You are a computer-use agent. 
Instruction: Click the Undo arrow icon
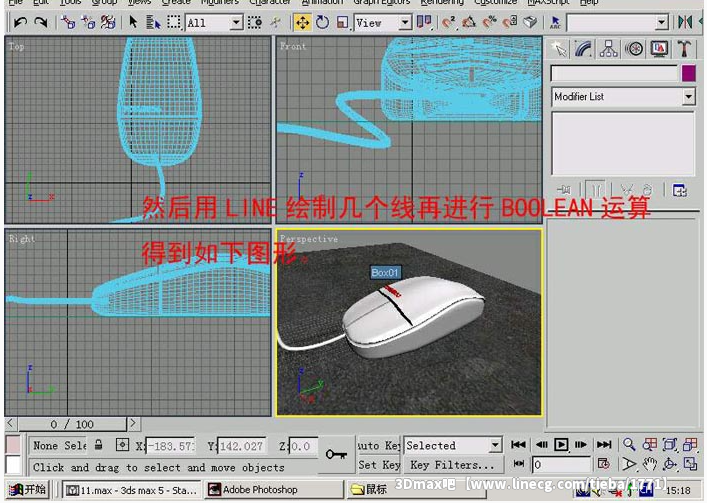(x=20, y=22)
